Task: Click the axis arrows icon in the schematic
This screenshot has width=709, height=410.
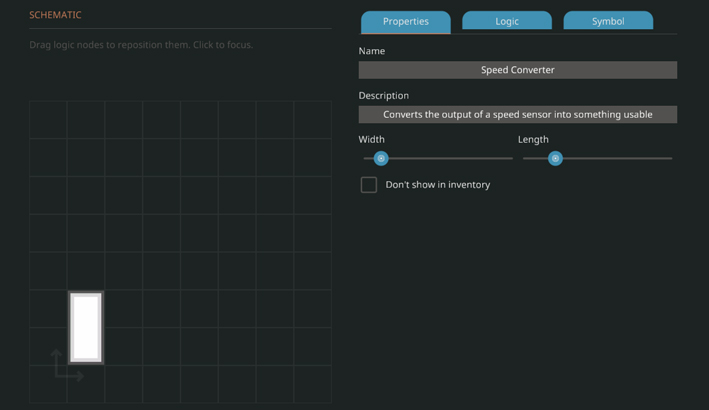Action: click(66, 366)
